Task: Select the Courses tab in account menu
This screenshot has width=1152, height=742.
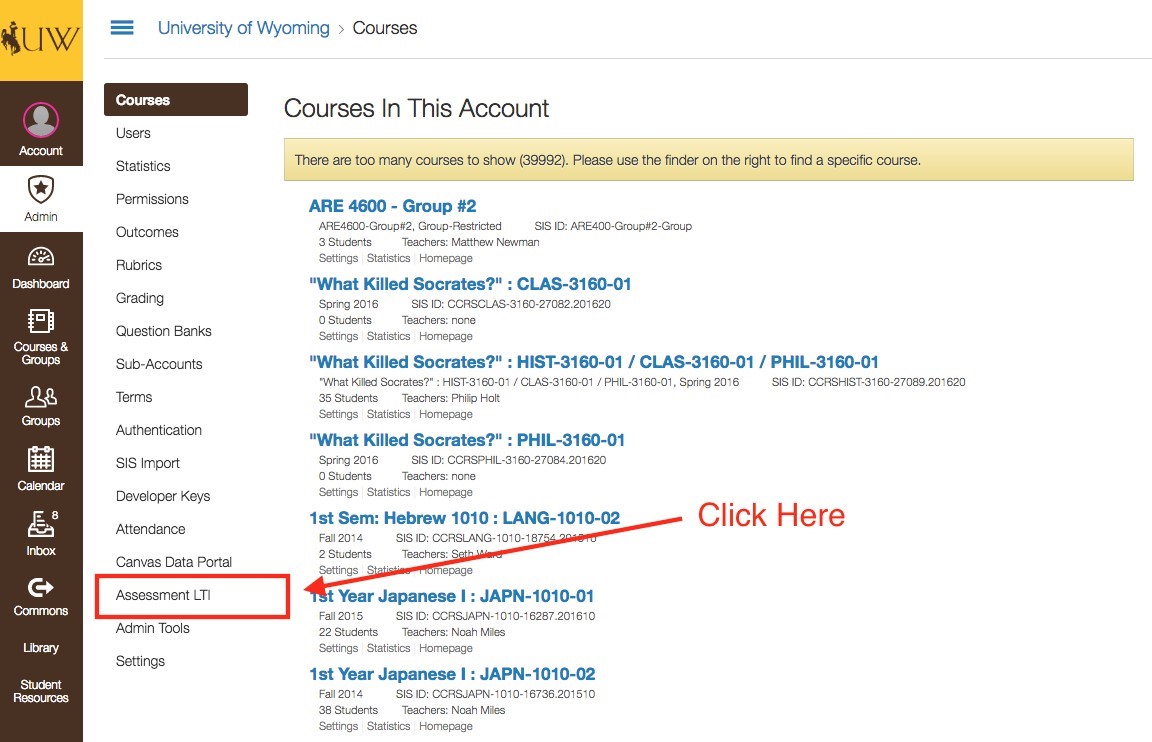Action: click(176, 100)
